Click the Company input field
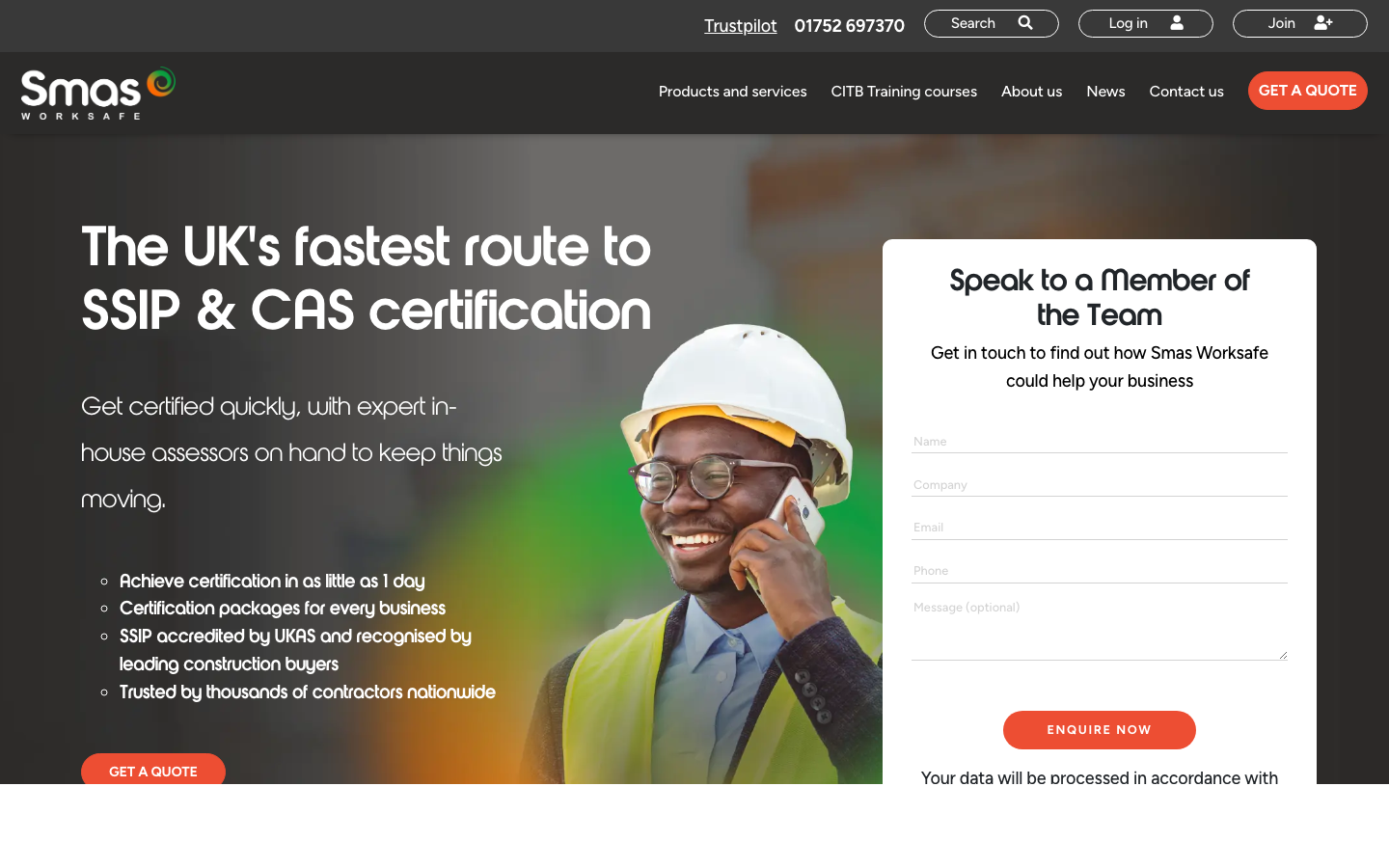1389x868 pixels. pyautogui.click(x=1099, y=484)
